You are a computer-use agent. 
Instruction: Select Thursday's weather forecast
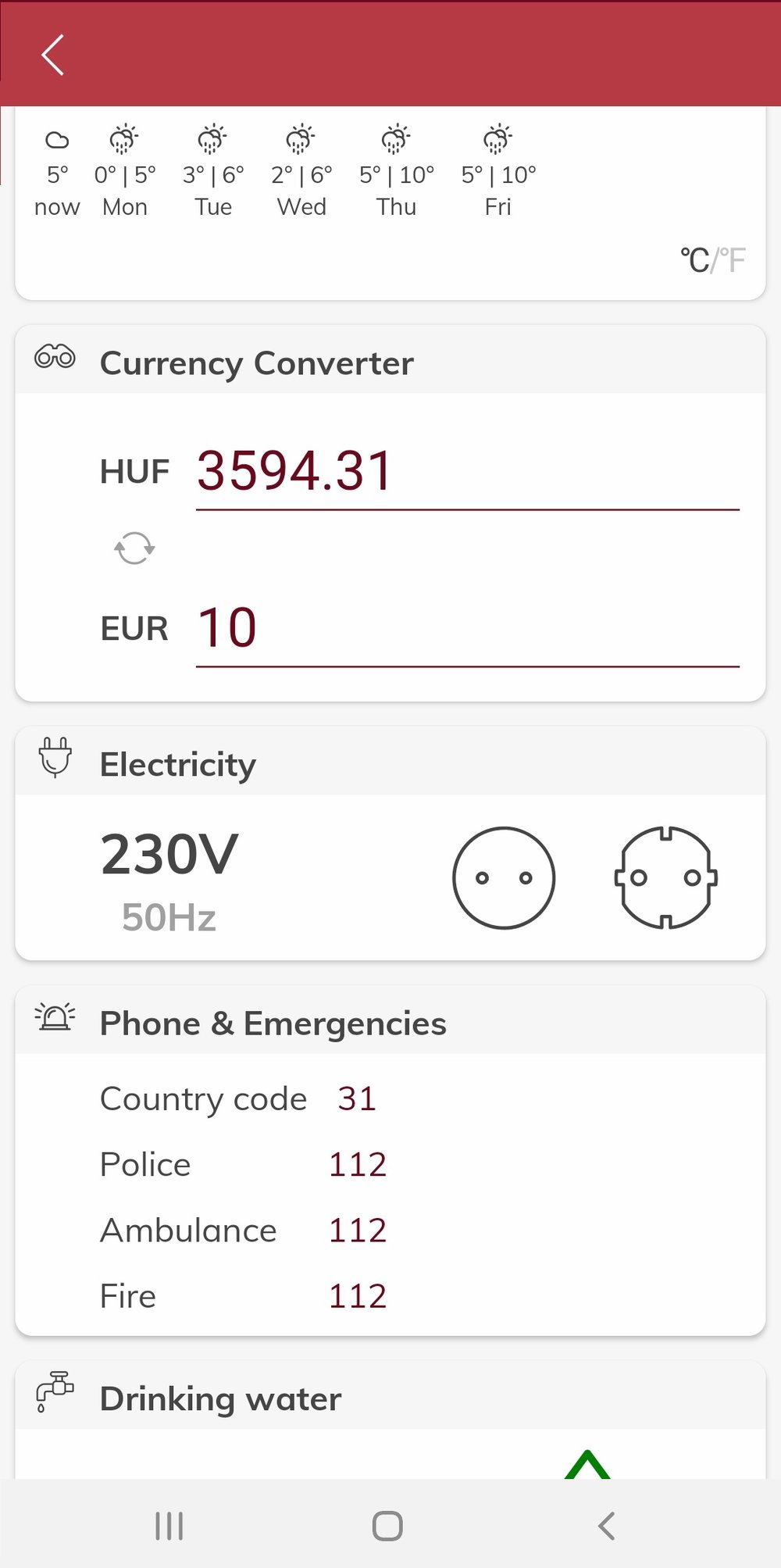[x=396, y=172]
